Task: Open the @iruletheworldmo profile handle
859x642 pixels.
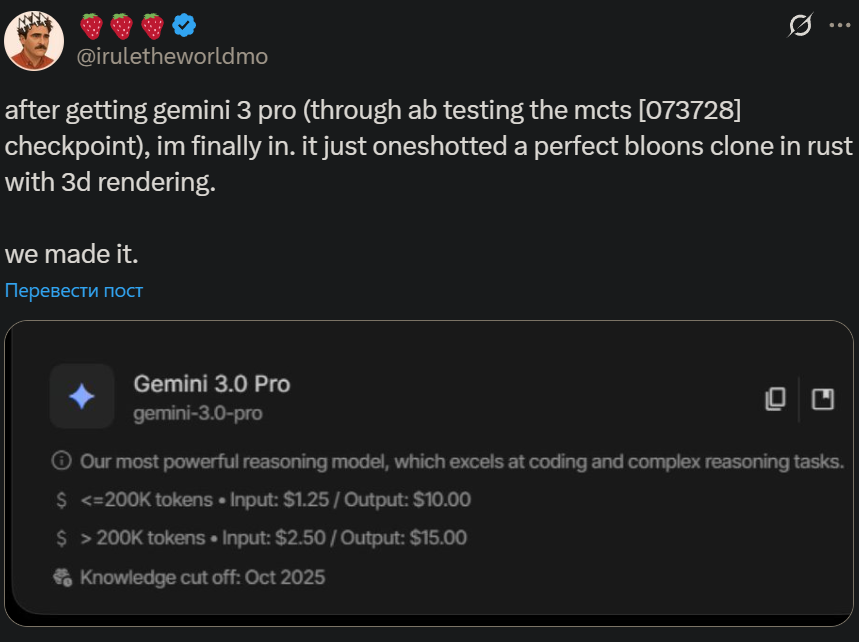Action: [x=173, y=56]
